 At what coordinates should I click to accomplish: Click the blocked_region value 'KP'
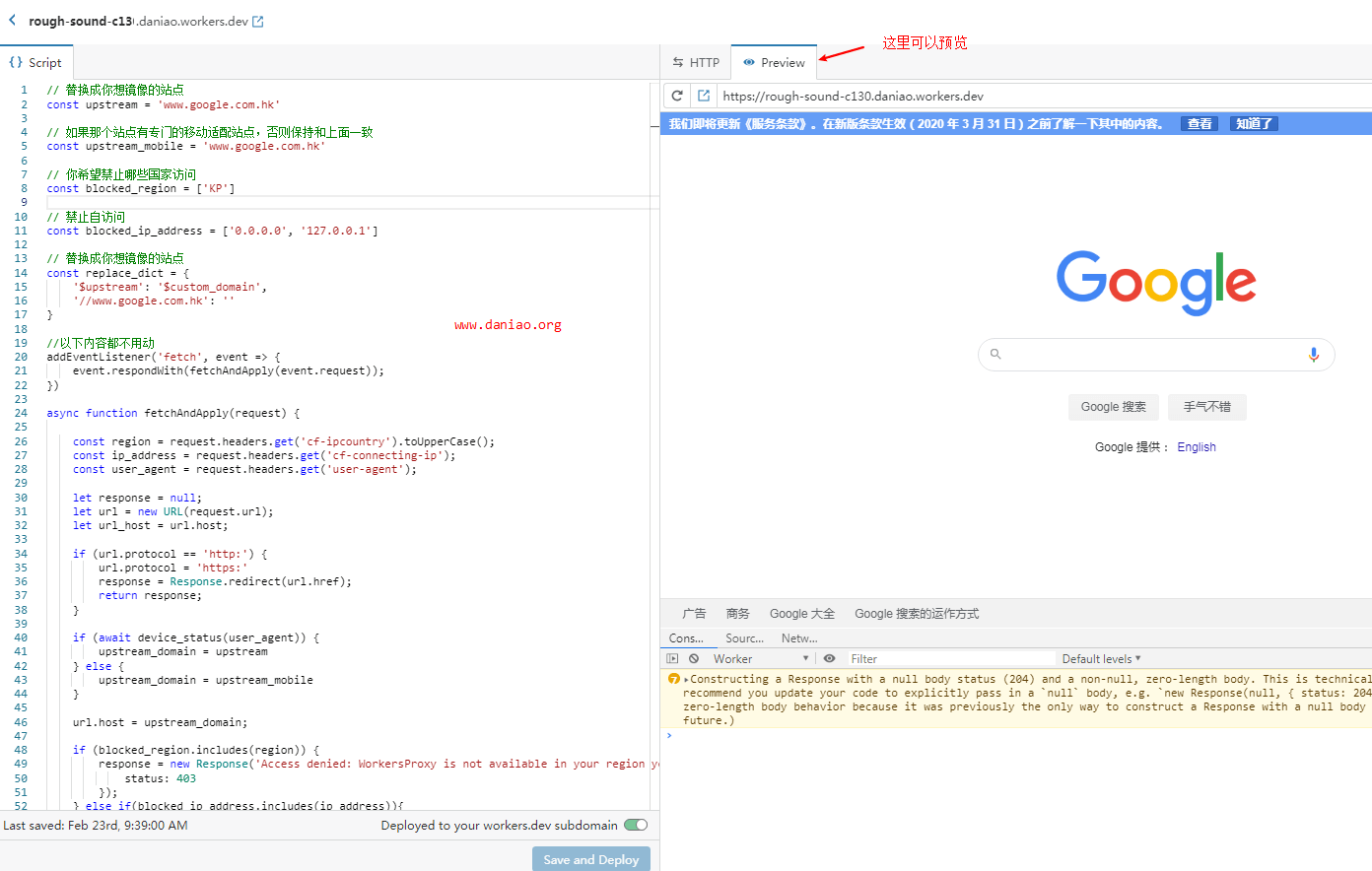click(216, 188)
